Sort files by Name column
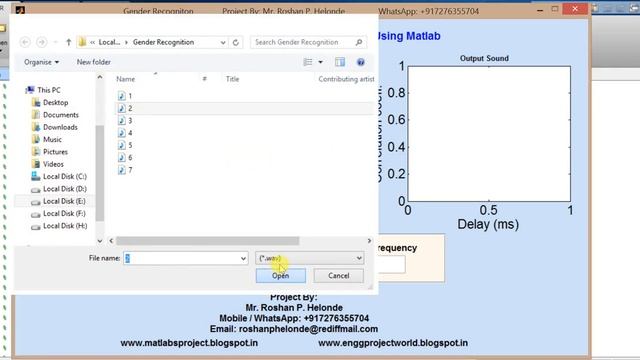The image size is (640, 360). coord(125,79)
